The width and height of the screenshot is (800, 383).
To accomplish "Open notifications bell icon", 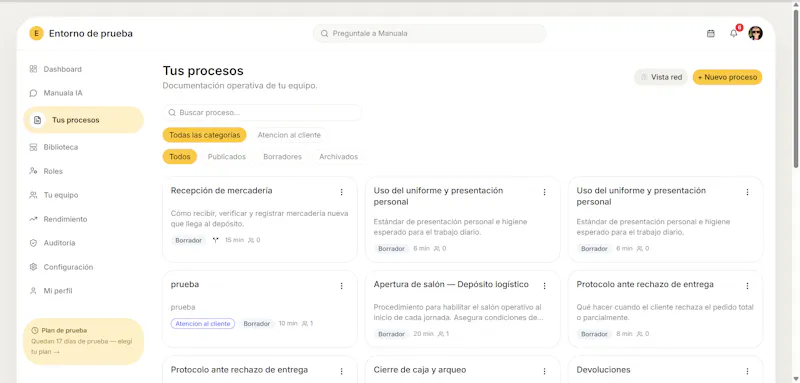I will point(734,34).
